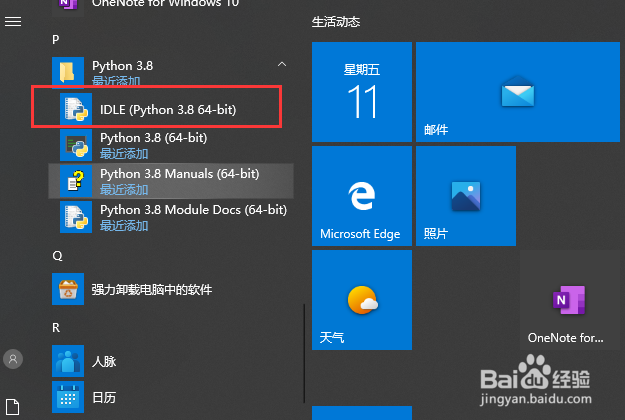Open the 人脉 People app
Image resolution: width=625 pixels, height=420 pixels.
click(x=171, y=361)
